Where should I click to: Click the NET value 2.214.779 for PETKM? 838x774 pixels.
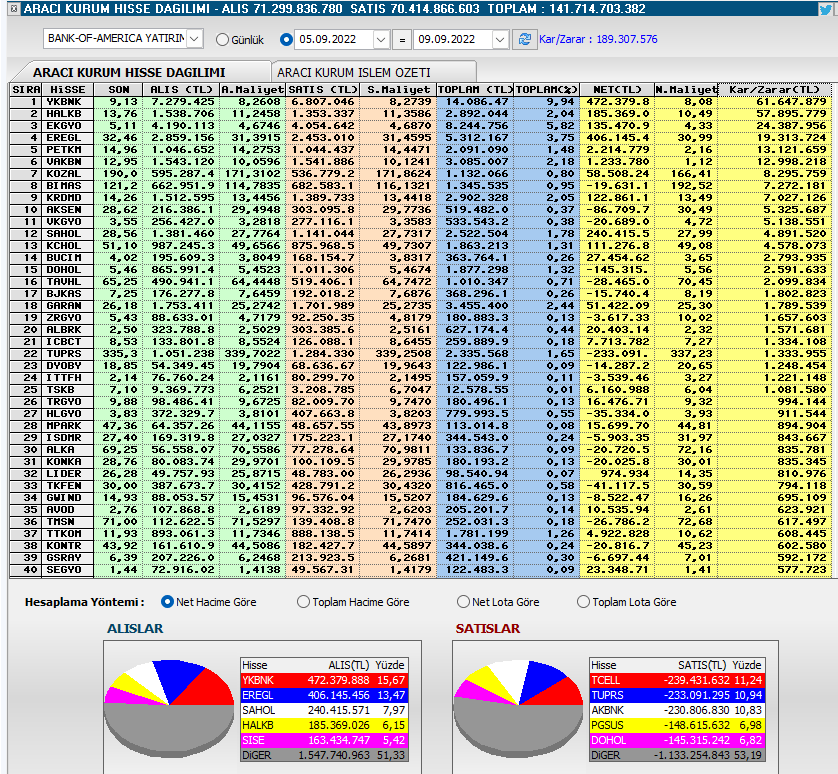pos(617,150)
